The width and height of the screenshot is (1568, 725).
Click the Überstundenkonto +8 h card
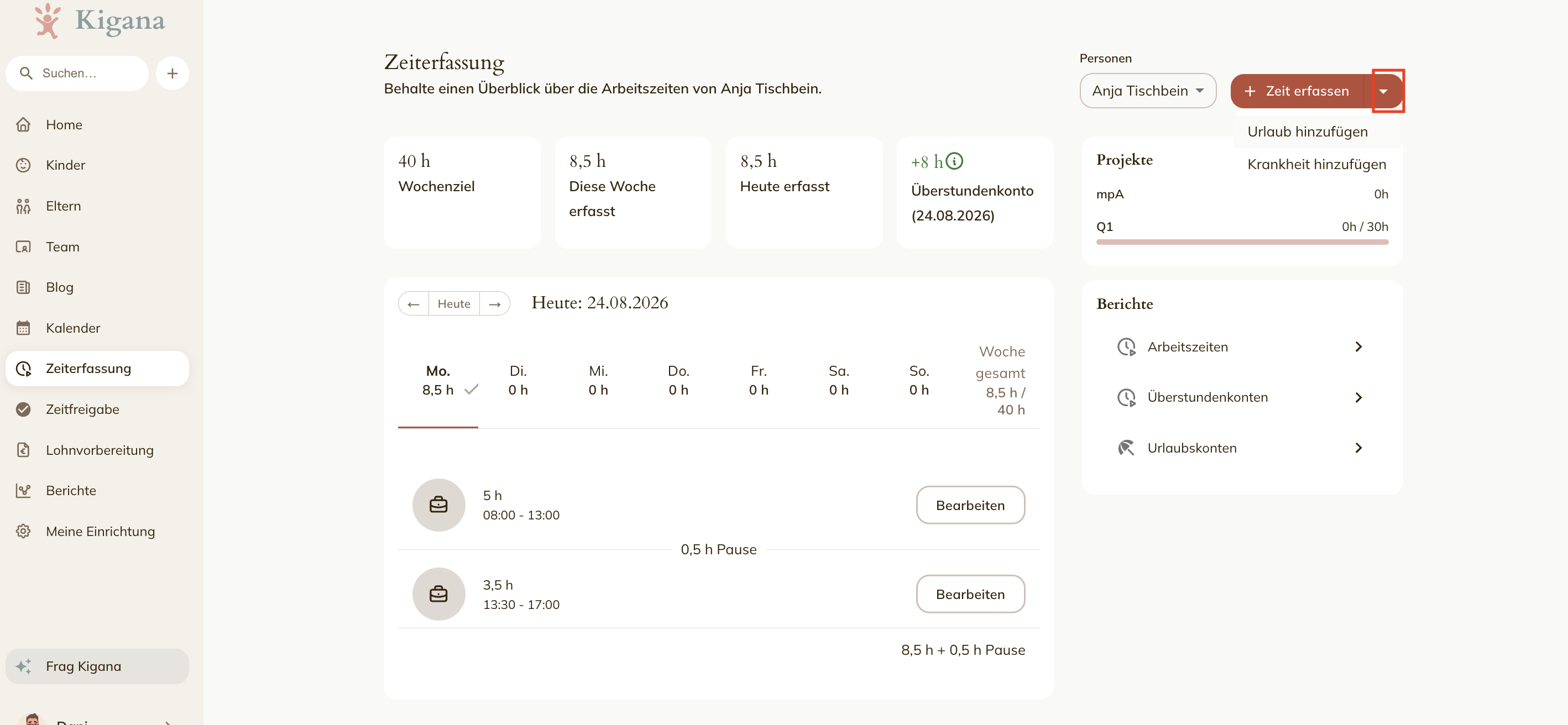pos(975,192)
